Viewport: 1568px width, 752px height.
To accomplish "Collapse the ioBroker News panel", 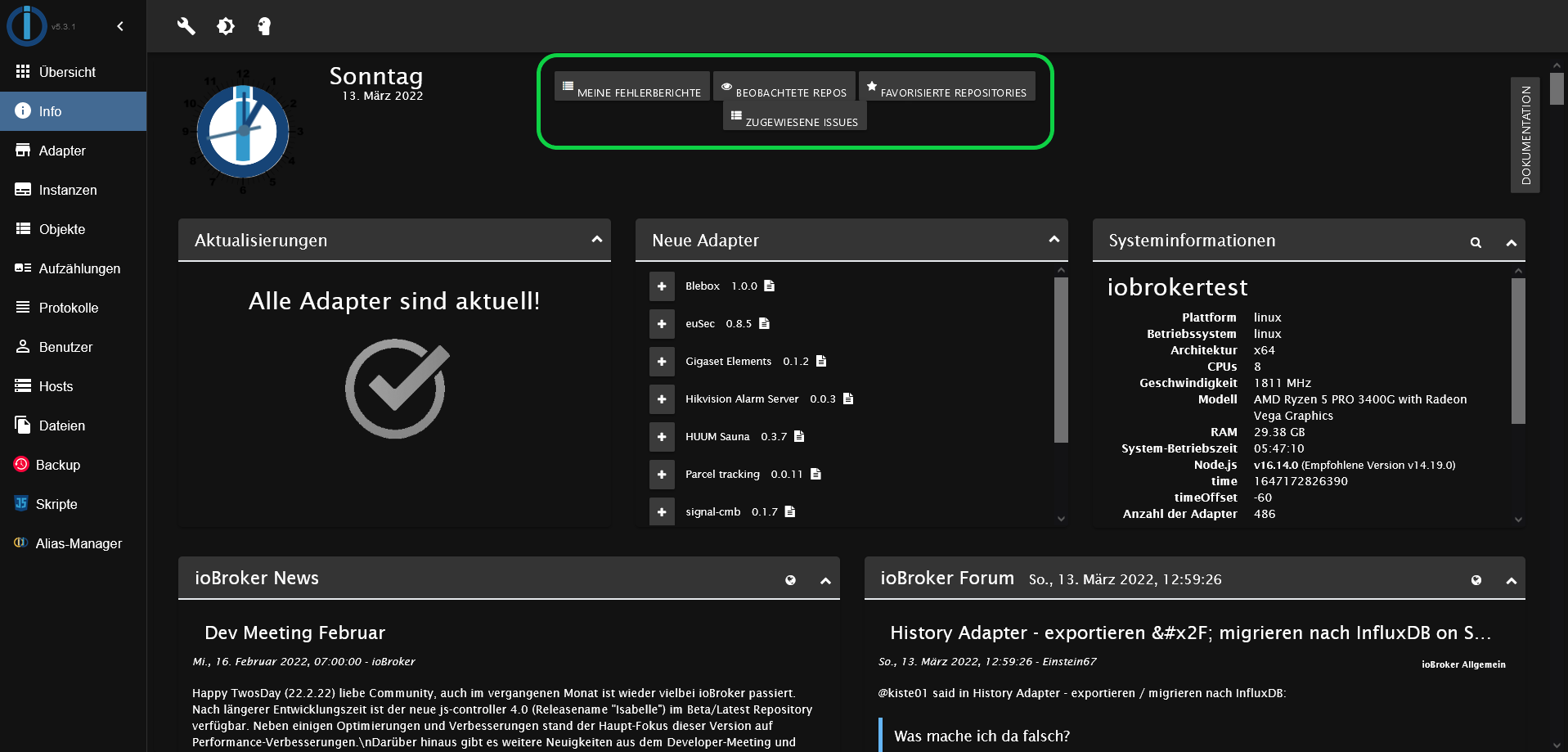I will tap(825, 581).
